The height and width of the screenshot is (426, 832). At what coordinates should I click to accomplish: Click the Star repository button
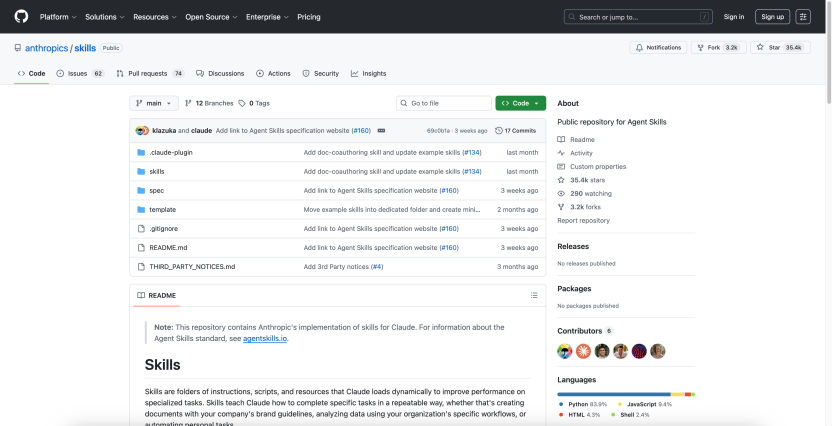click(778, 47)
